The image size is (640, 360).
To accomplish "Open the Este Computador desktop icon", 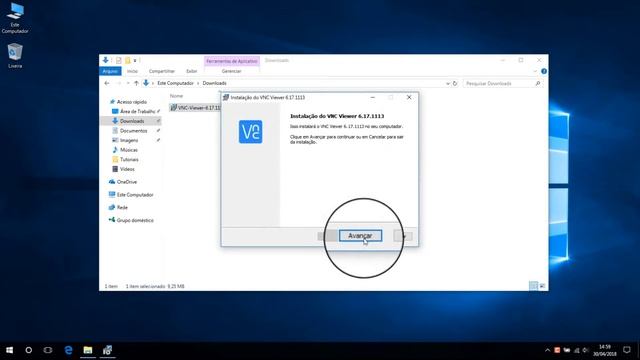I will [15, 19].
